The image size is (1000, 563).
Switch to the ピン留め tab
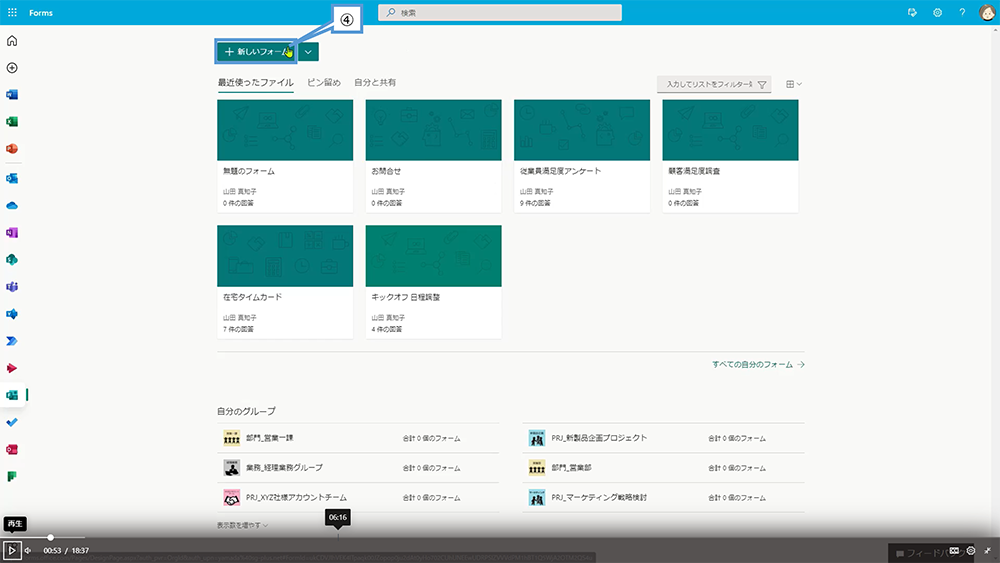pos(323,83)
